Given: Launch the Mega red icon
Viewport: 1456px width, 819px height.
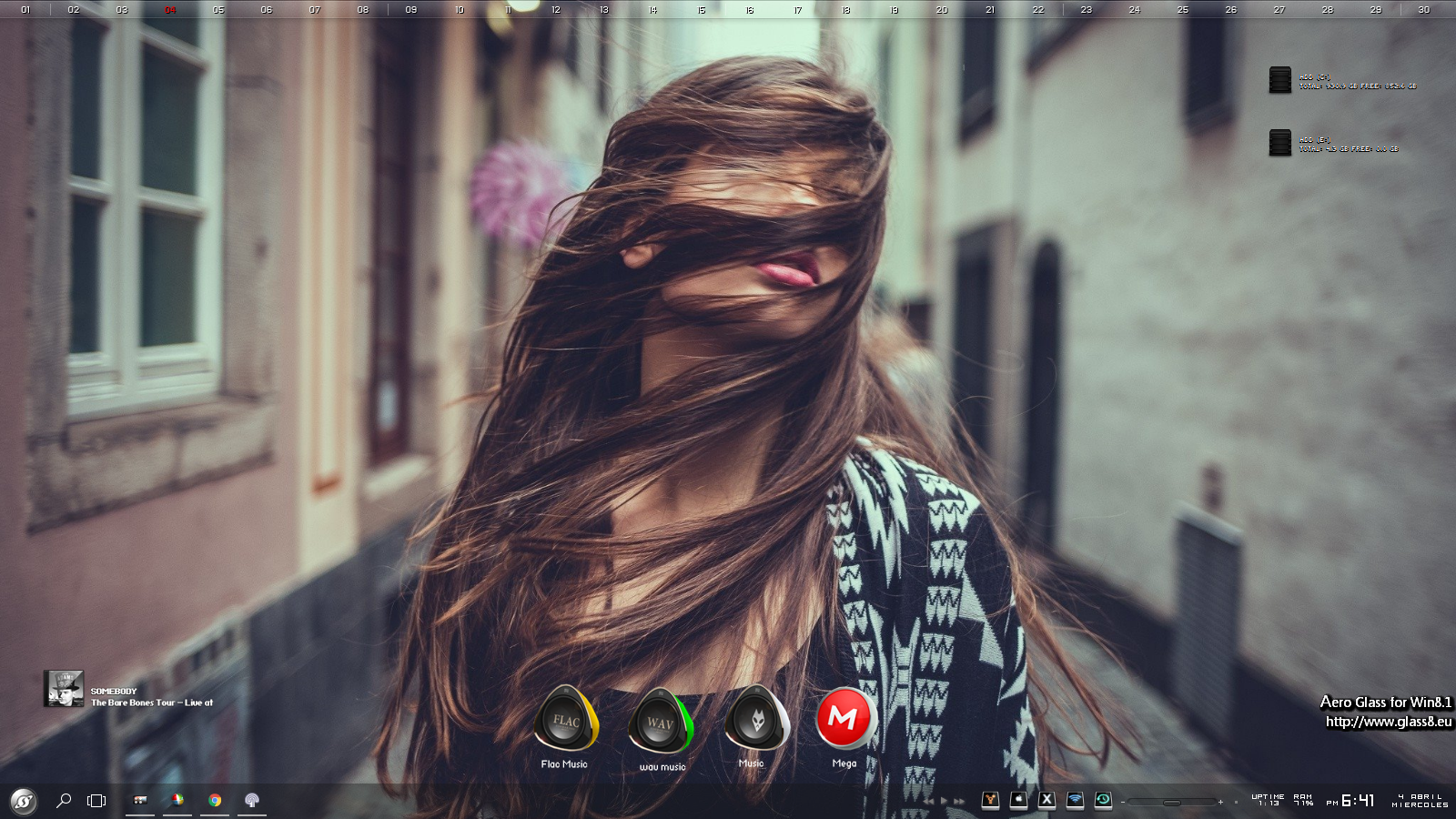Looking at the screenshot, I should click(844, 718).
